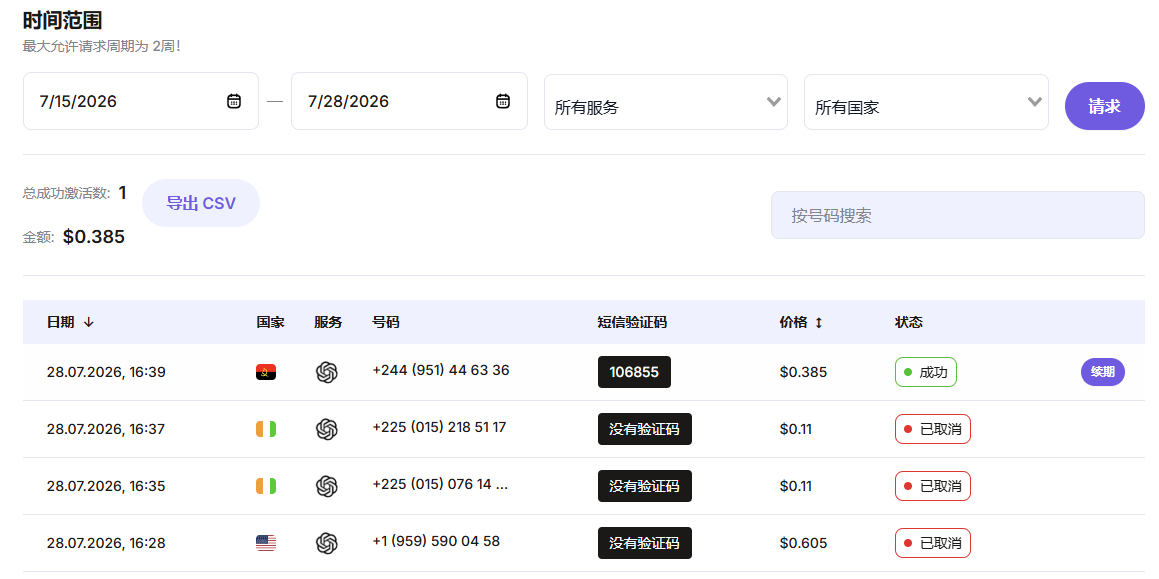Click the 续期 button in the 16:39 row
1159x579 pixels.
1103,372
